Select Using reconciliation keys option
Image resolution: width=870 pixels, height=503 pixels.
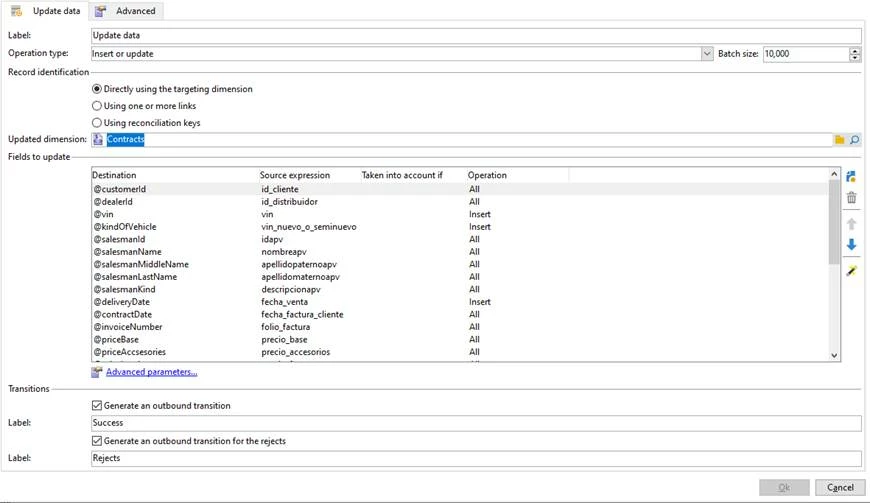(x=97, y=123)
